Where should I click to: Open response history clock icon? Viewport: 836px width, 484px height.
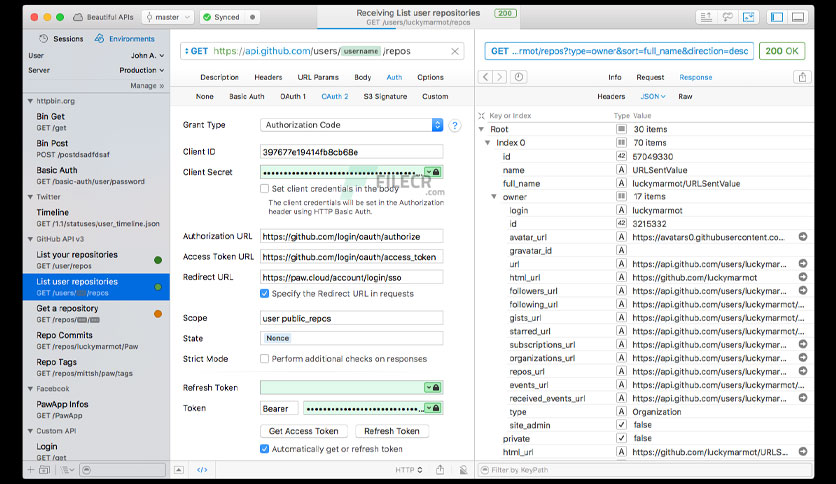(519, 77)
